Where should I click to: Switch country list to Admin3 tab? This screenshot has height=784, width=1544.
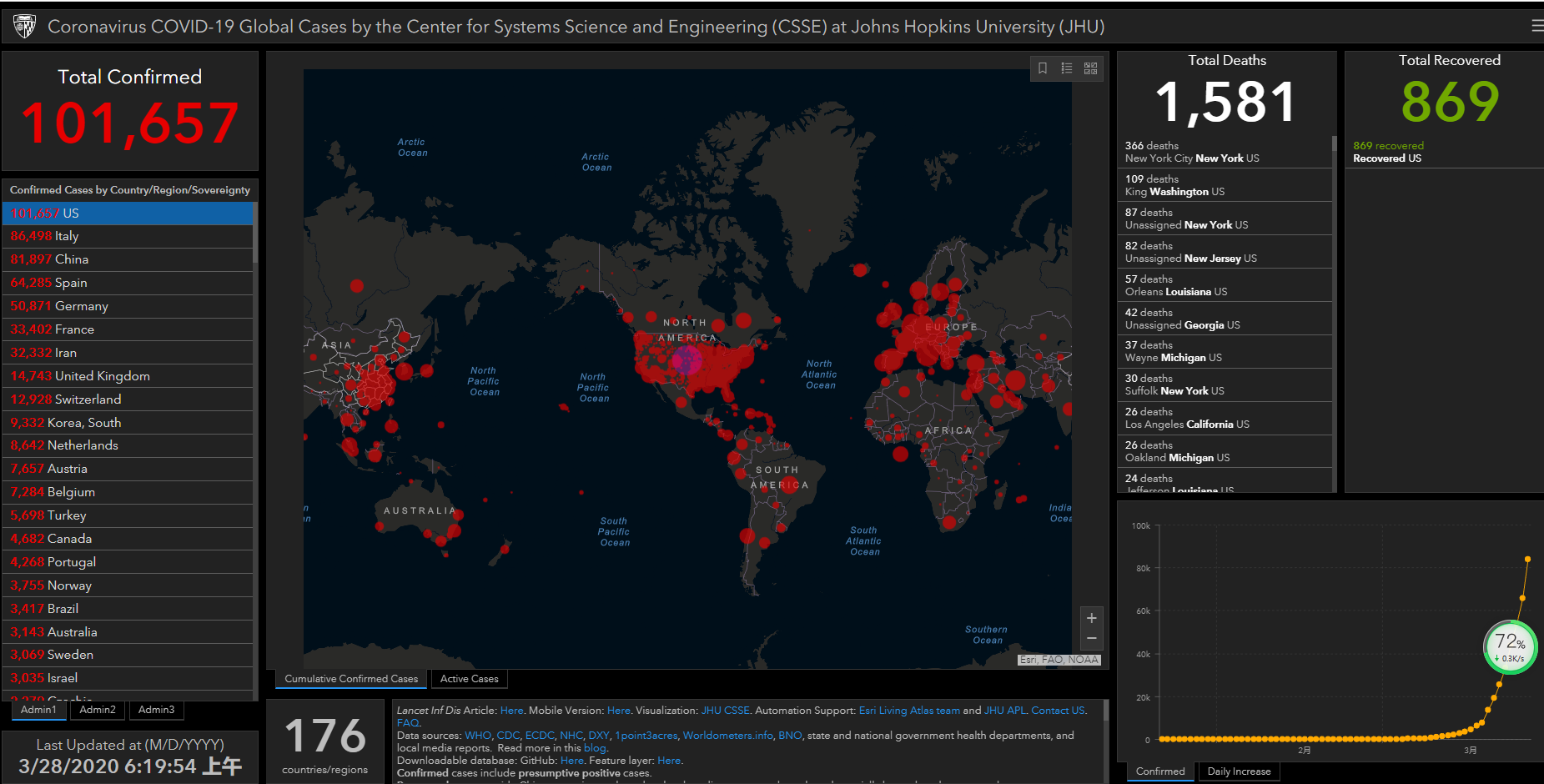coord(156,710)
